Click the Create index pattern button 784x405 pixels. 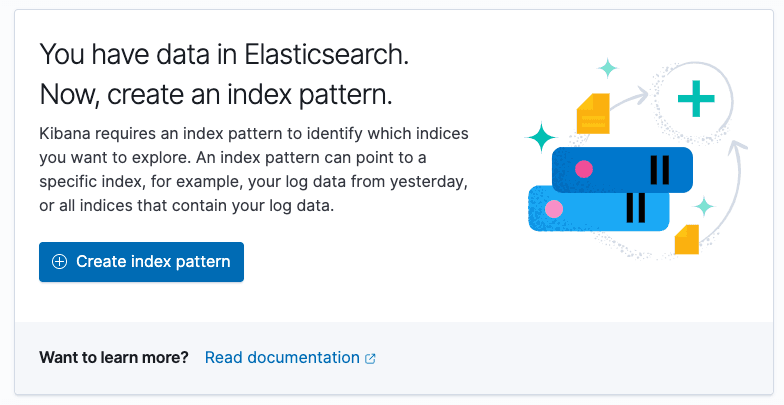[141, 262]
